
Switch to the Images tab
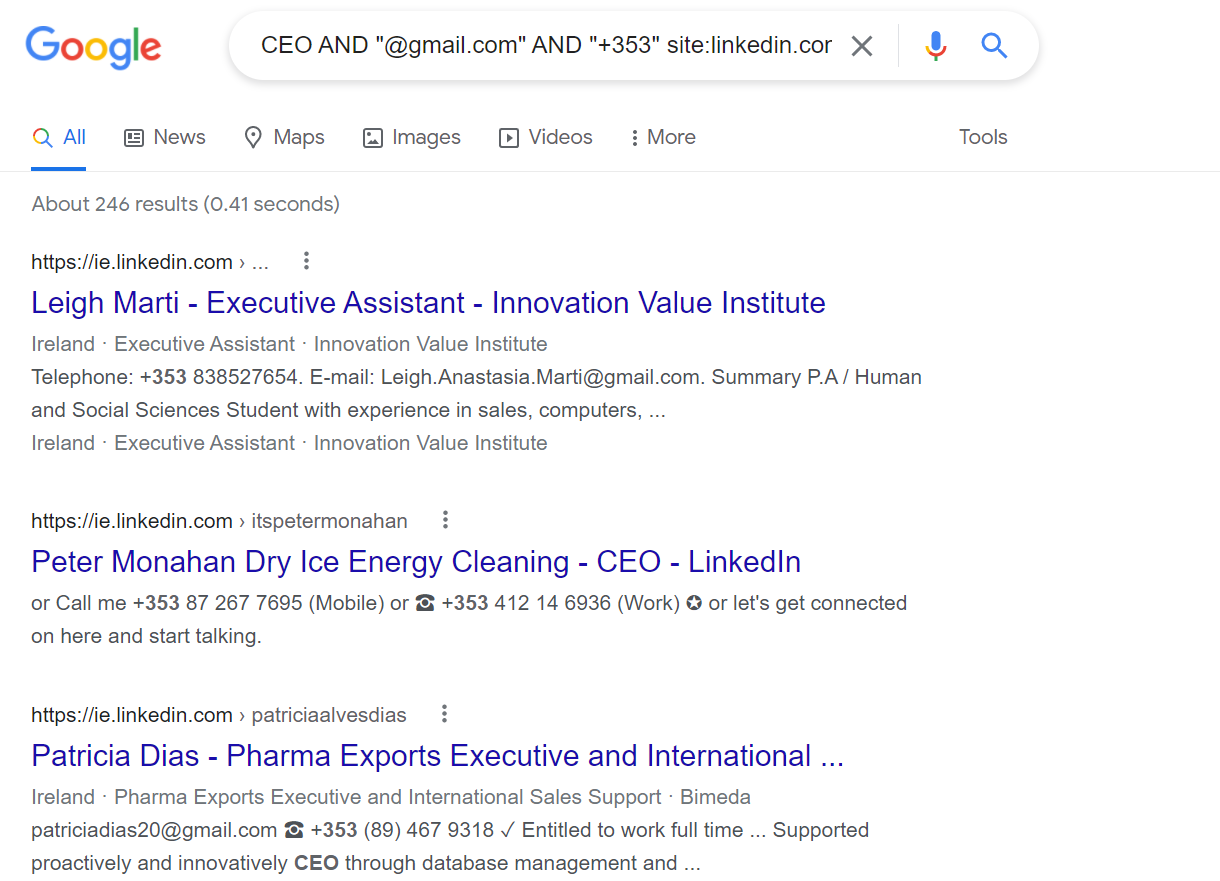(x=412, y=138)
